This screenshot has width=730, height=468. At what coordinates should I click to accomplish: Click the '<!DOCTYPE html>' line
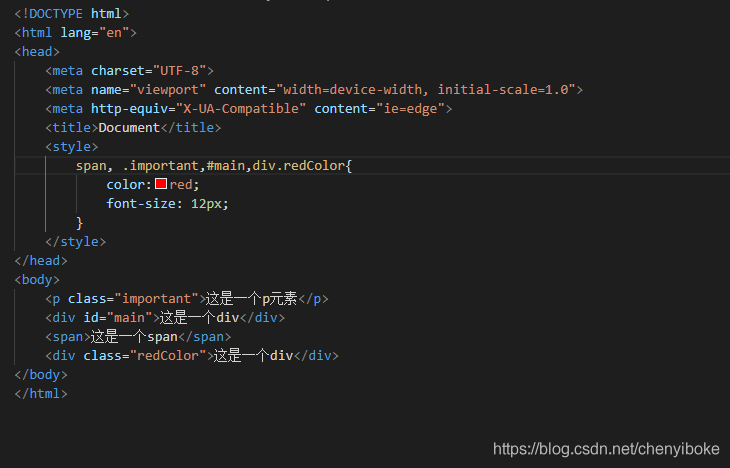point(72,14)
